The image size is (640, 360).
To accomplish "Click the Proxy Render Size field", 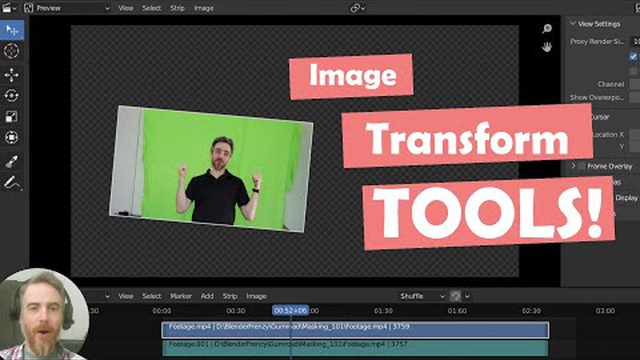I will coord(635,41).
